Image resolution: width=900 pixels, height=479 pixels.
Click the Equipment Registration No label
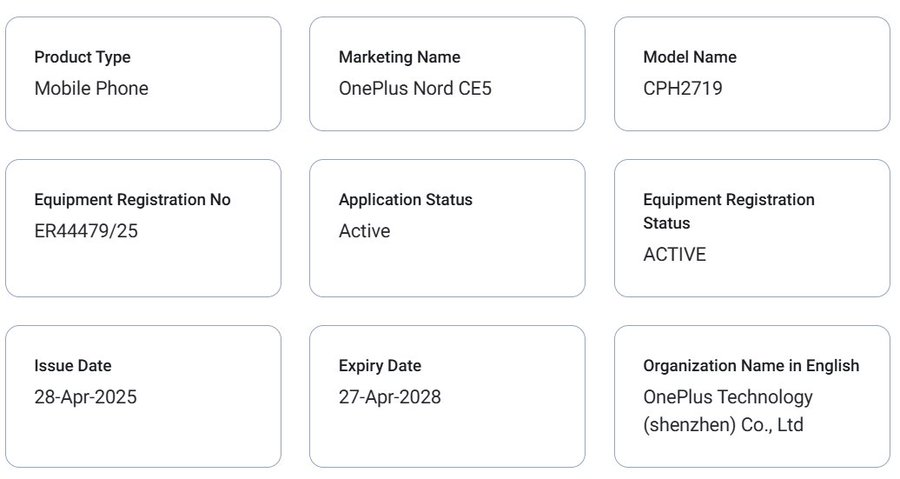133,200
